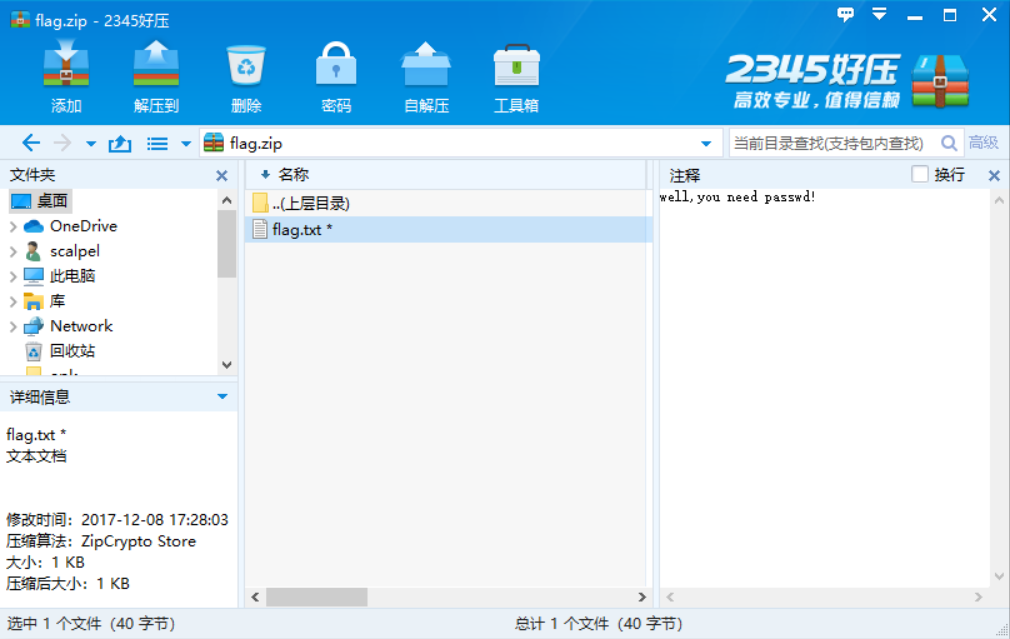Expand the Network tree node
The width and height of the screenshot is (1010, 639).
click(13, 327)
